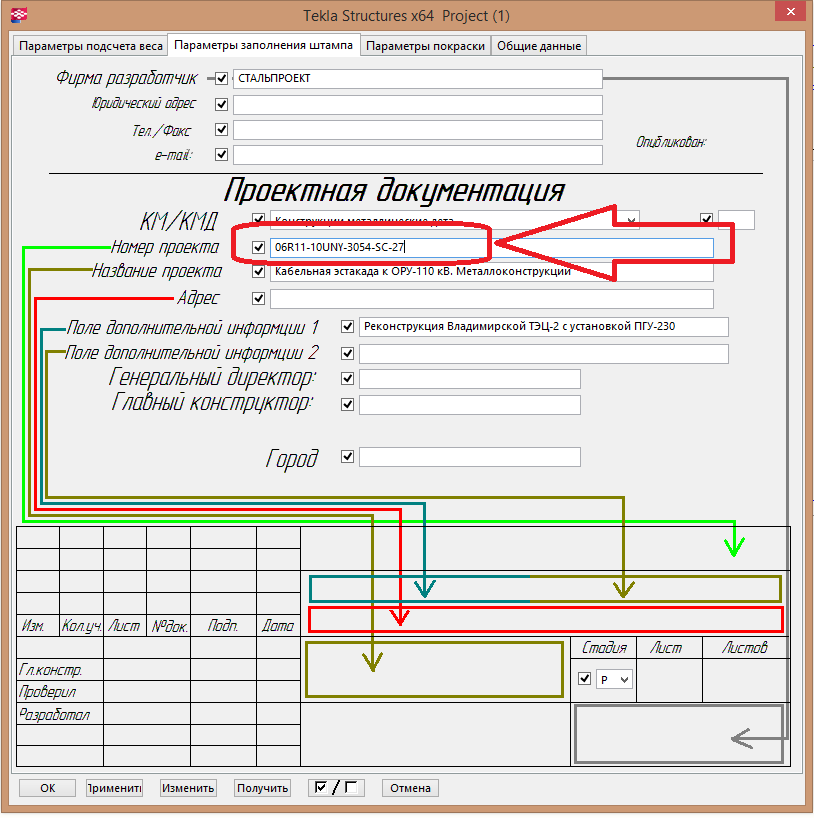814x820 pixels.
Task: Click the Главный конструктор input field
Action: tap(469, 405)
